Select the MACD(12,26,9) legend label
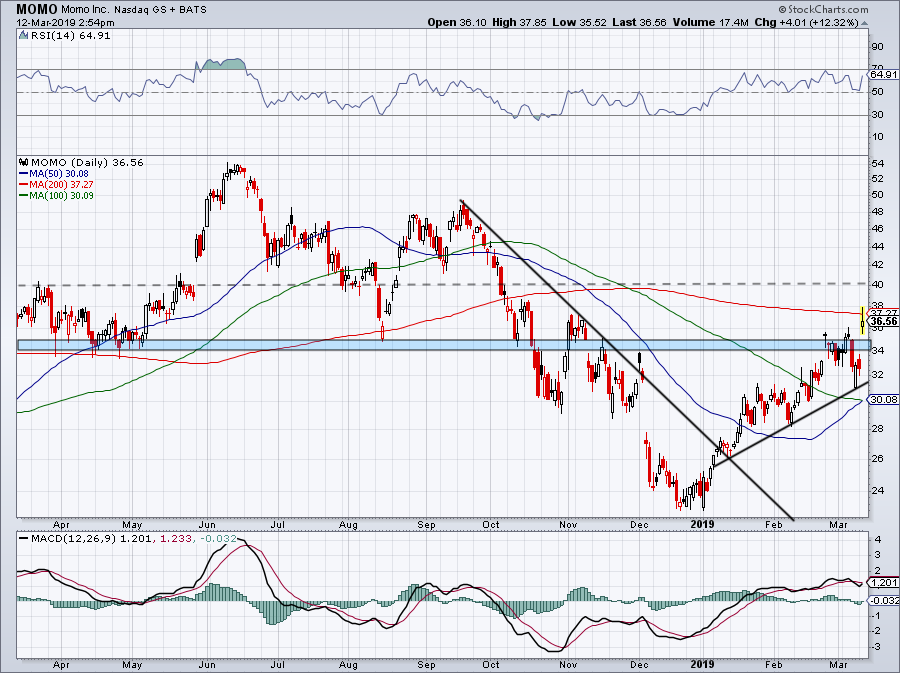 coord(74,539)
